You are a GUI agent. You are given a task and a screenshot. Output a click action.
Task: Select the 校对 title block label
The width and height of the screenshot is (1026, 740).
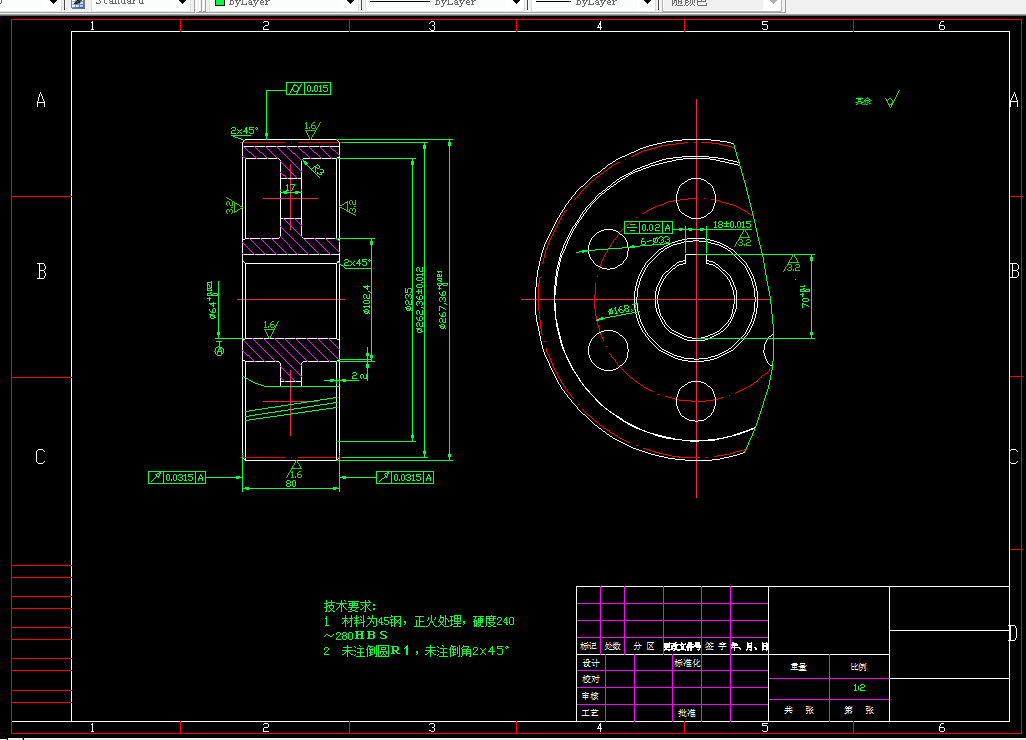(590, 679)
